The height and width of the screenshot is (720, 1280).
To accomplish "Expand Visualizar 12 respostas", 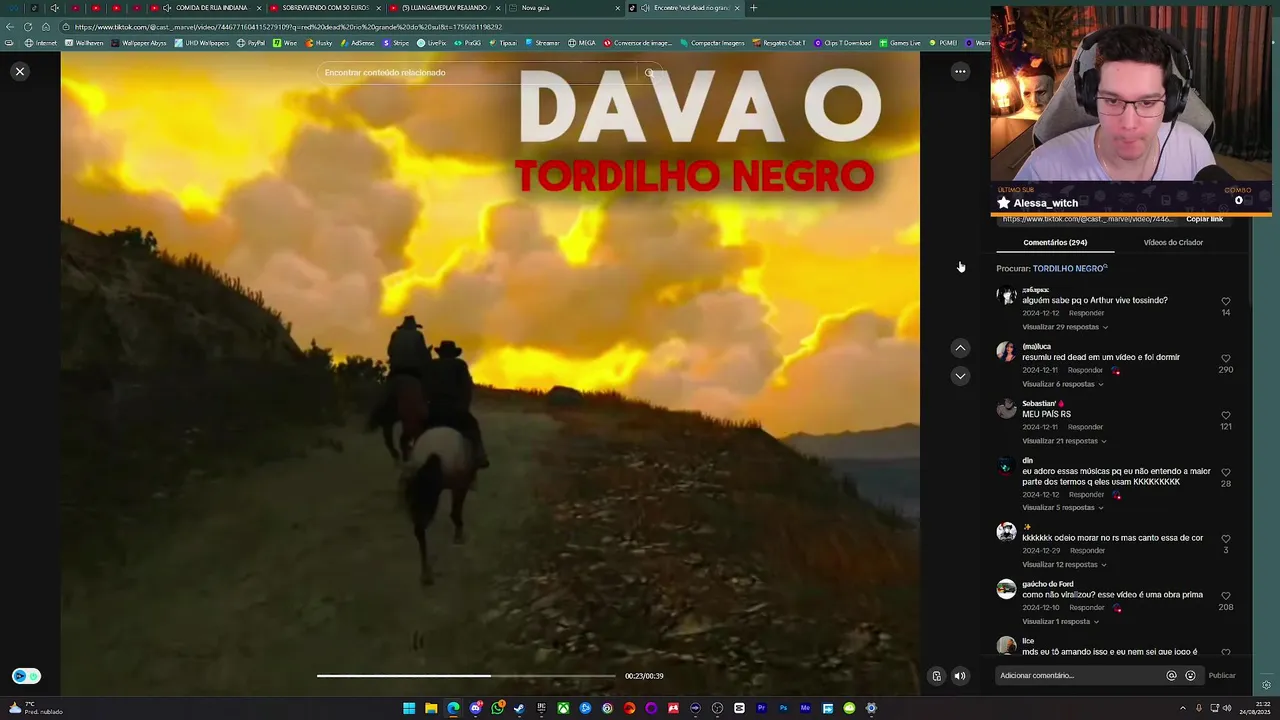I will [1064, 565].
